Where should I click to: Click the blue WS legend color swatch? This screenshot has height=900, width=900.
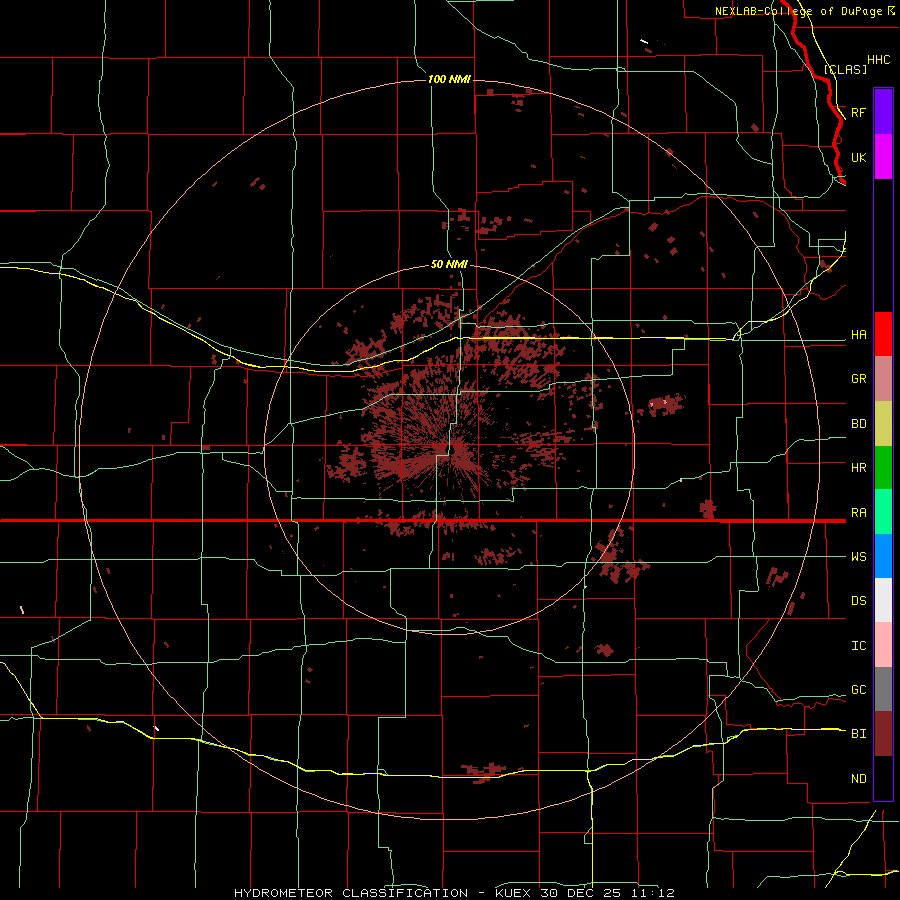pos(883,556)
